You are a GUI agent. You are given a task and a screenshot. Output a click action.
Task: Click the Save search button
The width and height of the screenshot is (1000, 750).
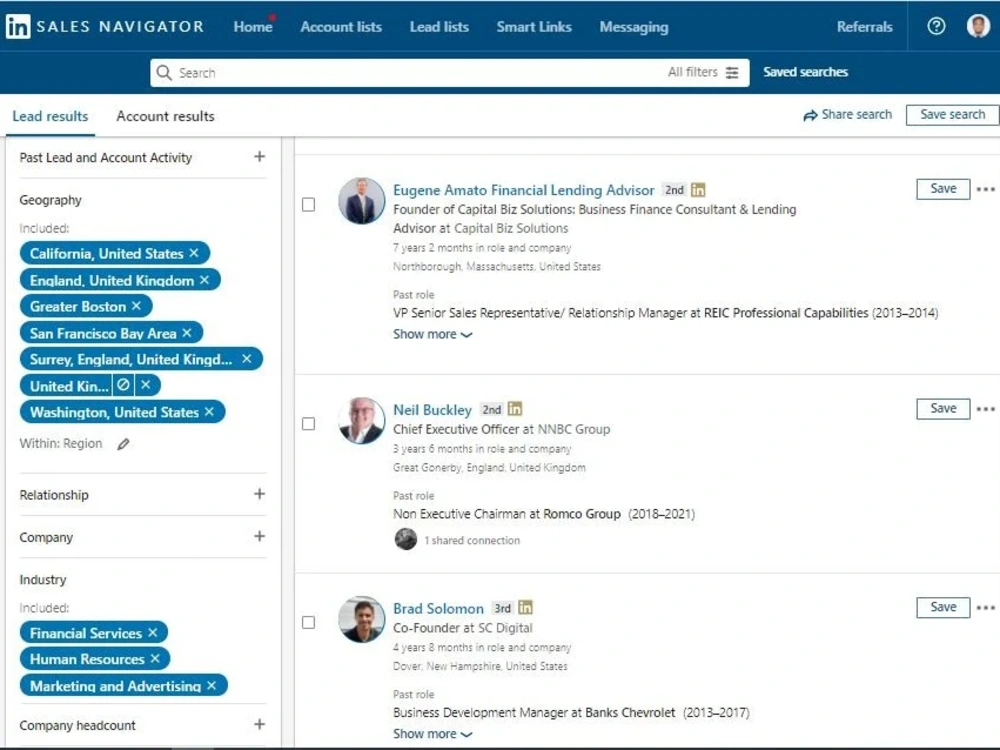click(x=952, y=115)
